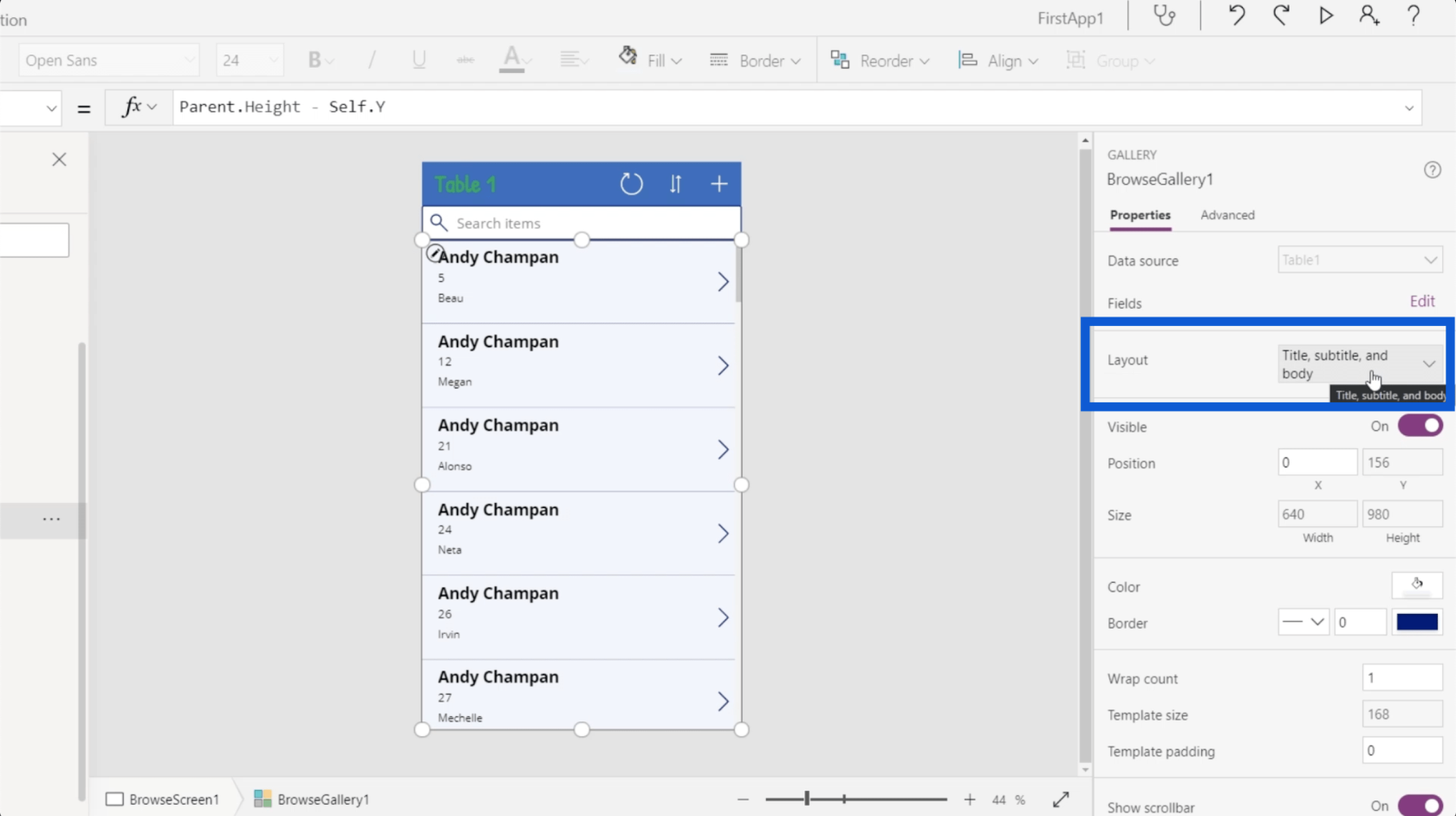
Task: Toggle Italic formatting
Action: coord(372,60)
